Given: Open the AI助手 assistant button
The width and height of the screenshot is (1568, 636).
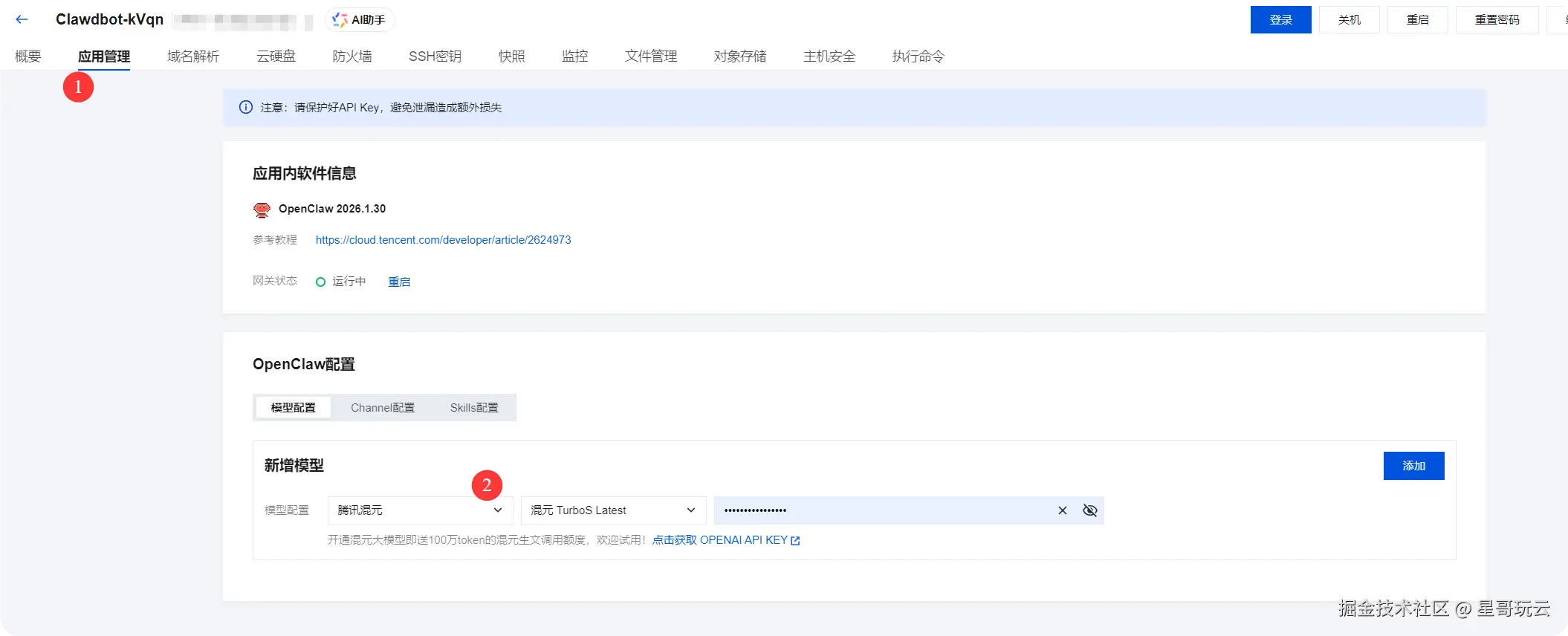Looking at the screenshot, I should pyautogui.click(x=360, y=19).
